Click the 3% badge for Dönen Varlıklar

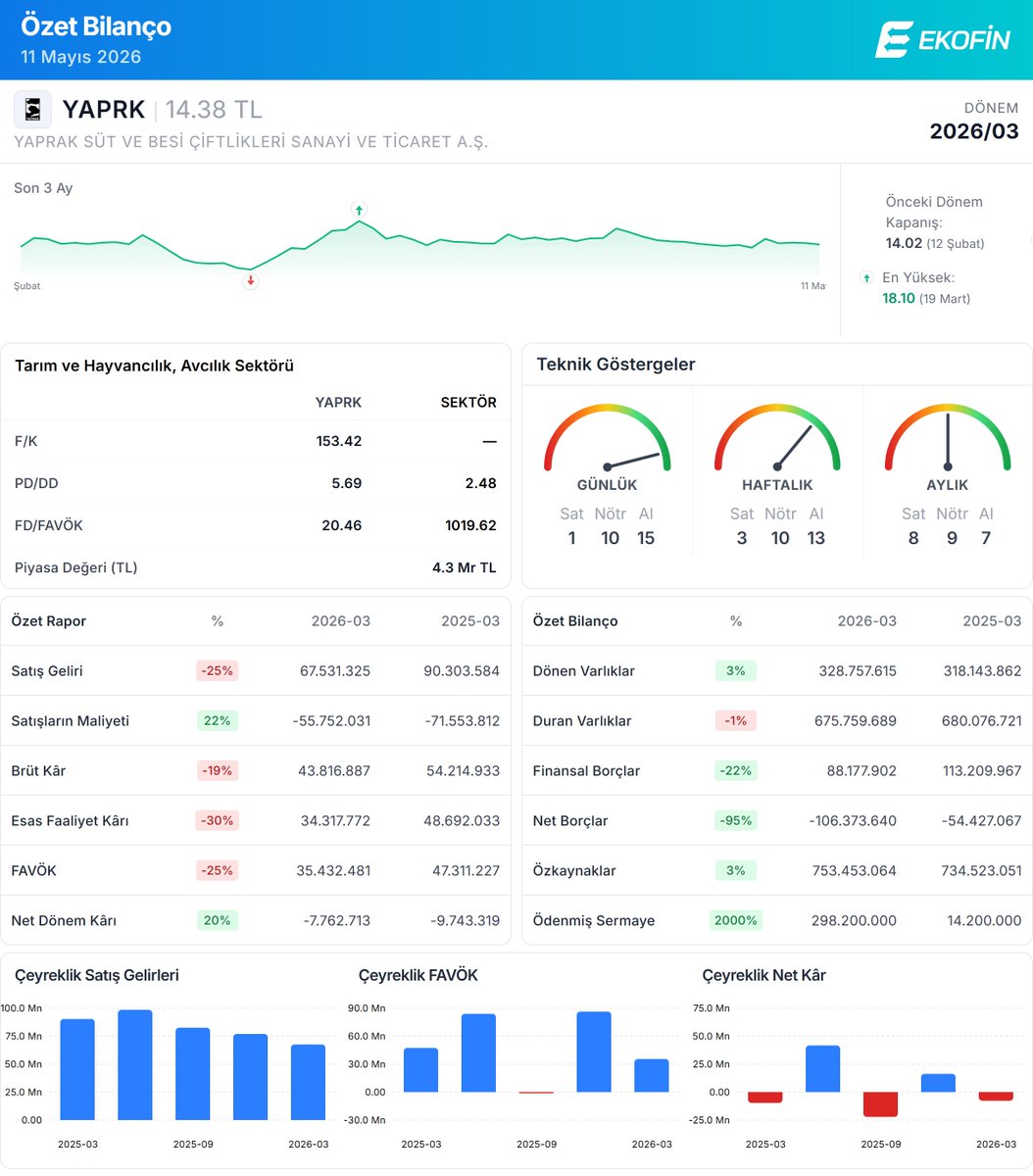pyautogui.click(x=736, y=671)
